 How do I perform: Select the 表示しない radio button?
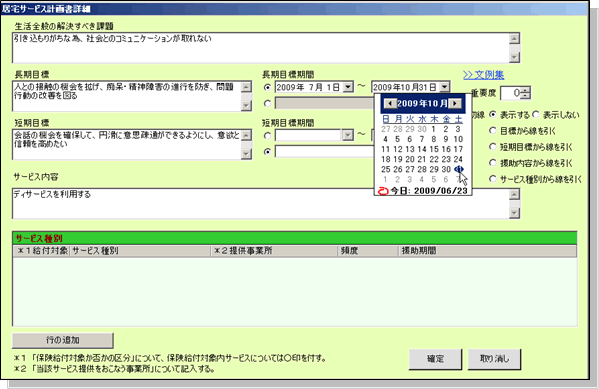536,115
